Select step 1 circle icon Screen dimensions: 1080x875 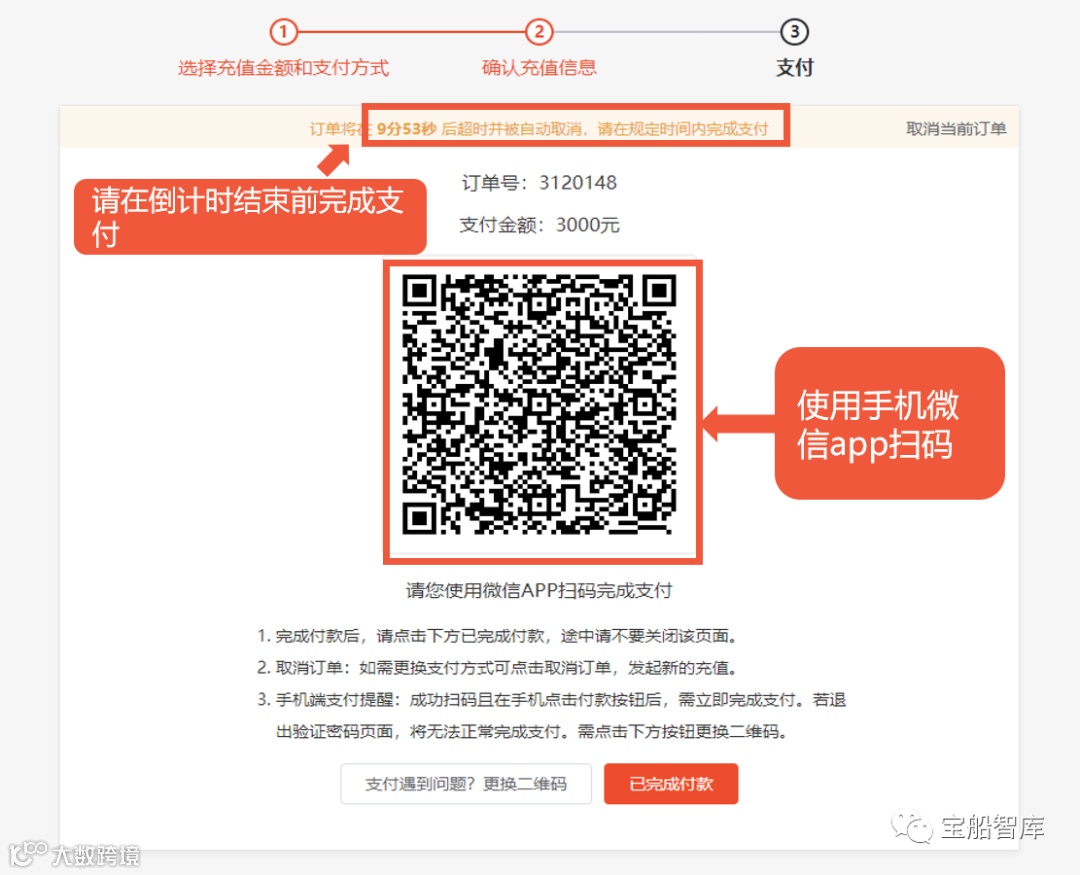click(x=283, y=32)
